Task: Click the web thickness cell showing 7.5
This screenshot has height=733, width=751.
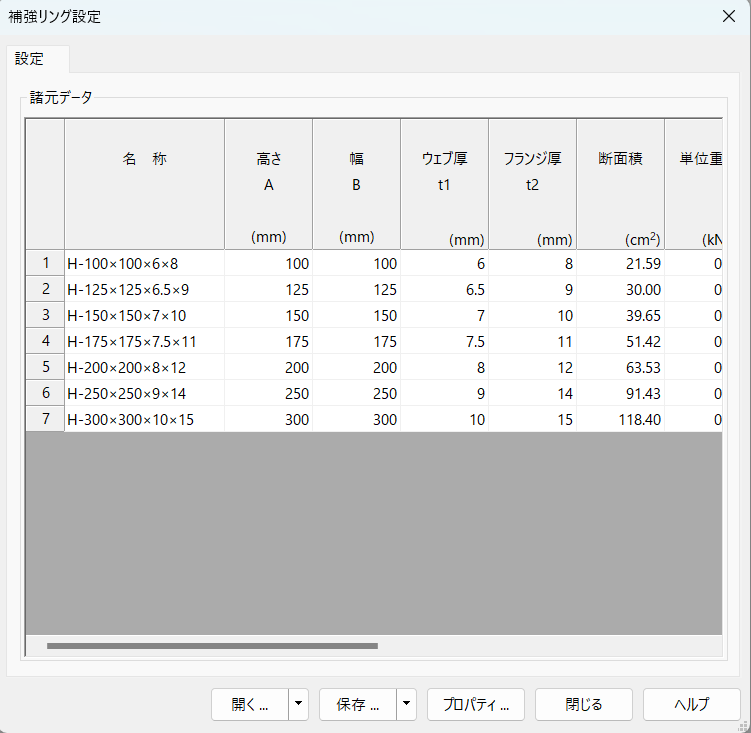Action: [x=444, y=341]
